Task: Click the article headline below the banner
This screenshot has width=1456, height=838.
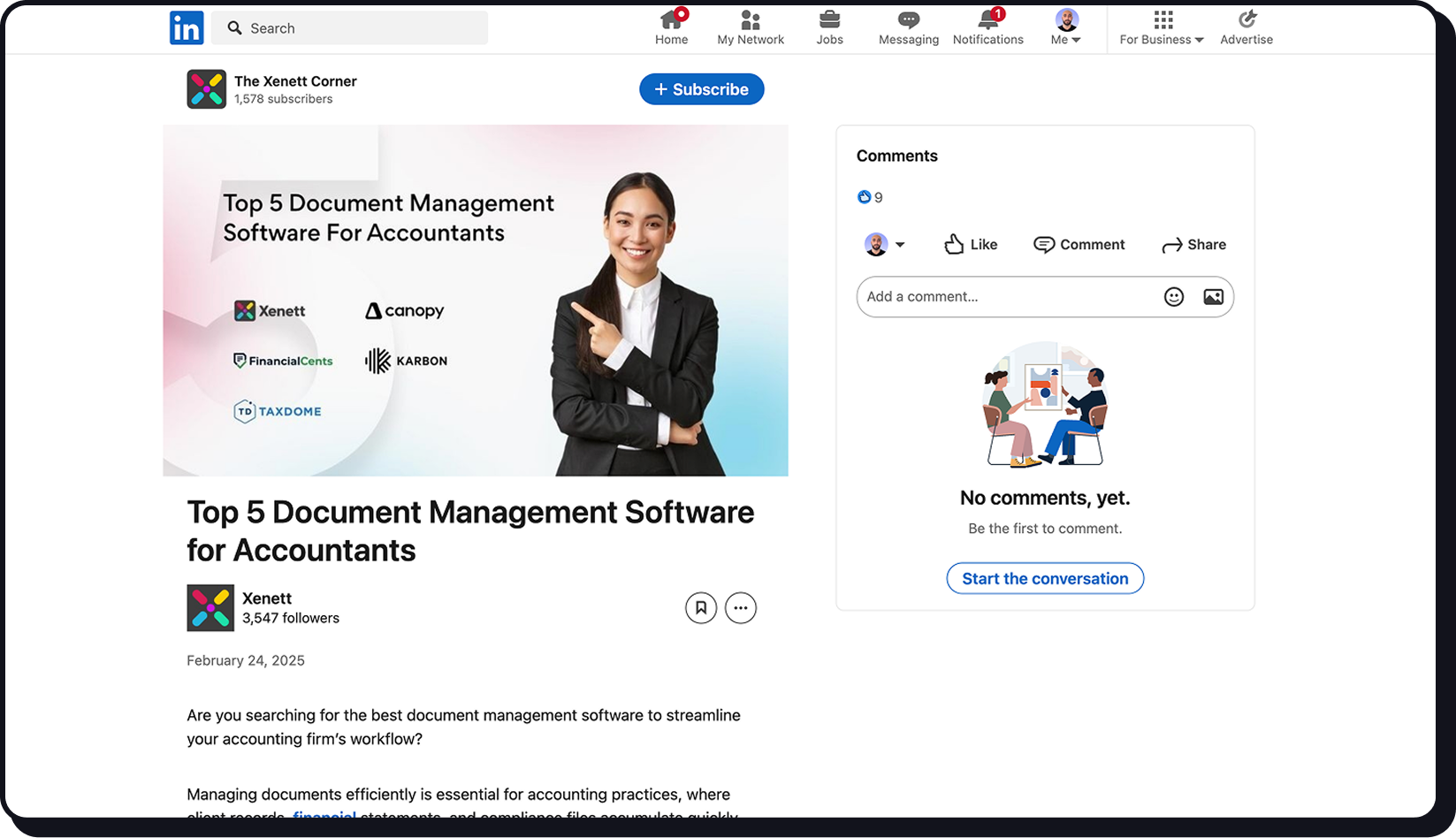Action: tap(470, 531)
